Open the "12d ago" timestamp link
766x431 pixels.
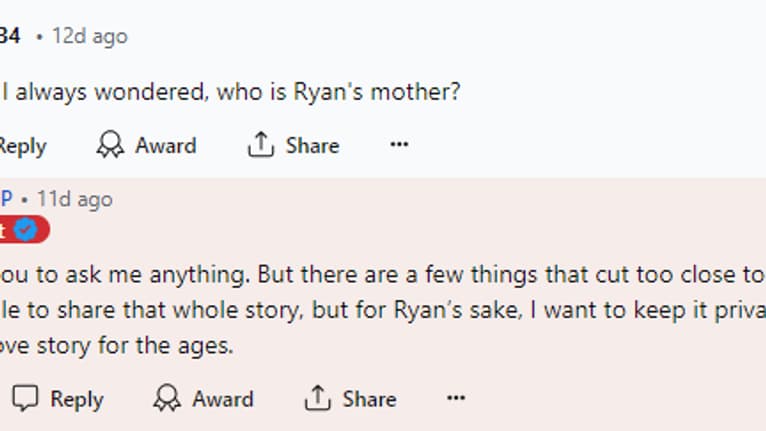pos(90,36)
